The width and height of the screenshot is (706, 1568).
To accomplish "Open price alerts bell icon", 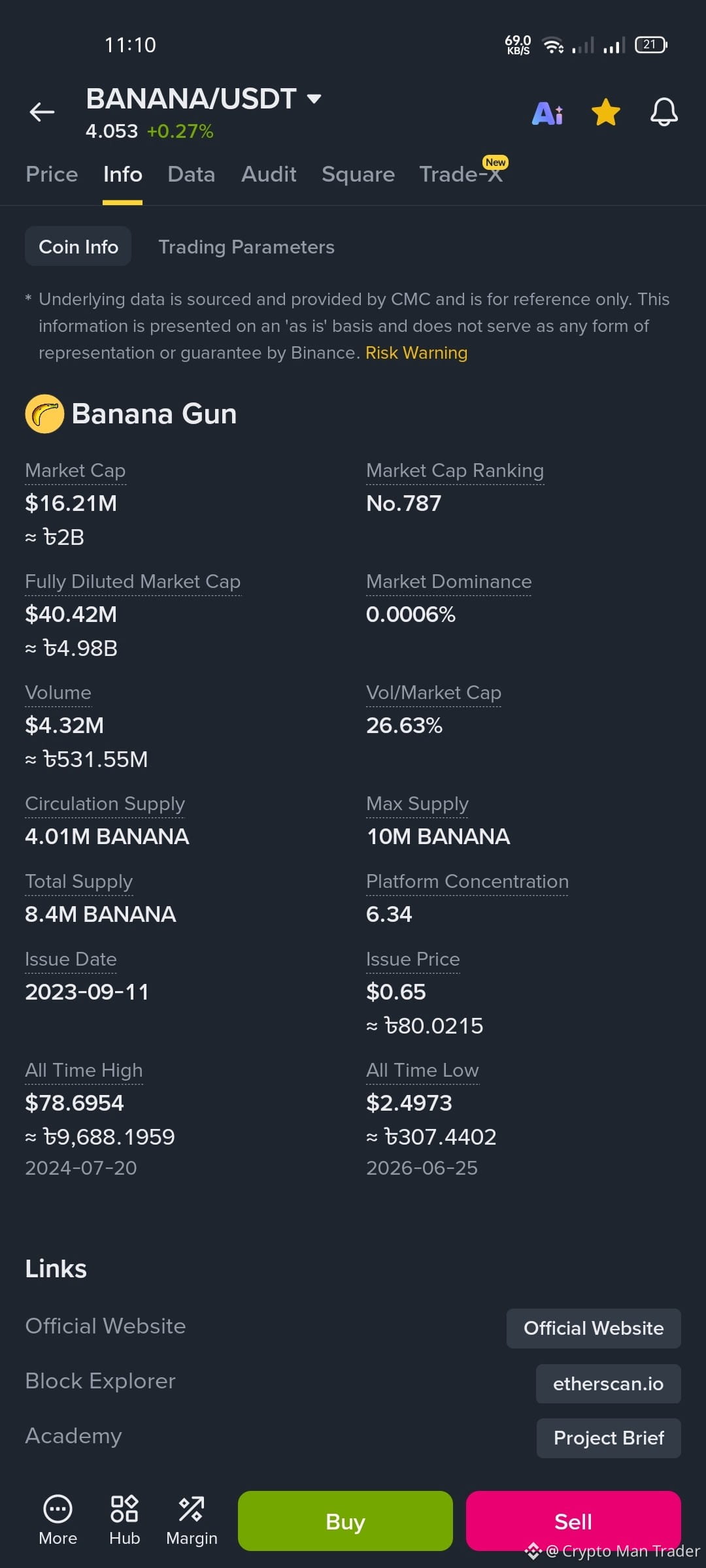I will (664, 112).
